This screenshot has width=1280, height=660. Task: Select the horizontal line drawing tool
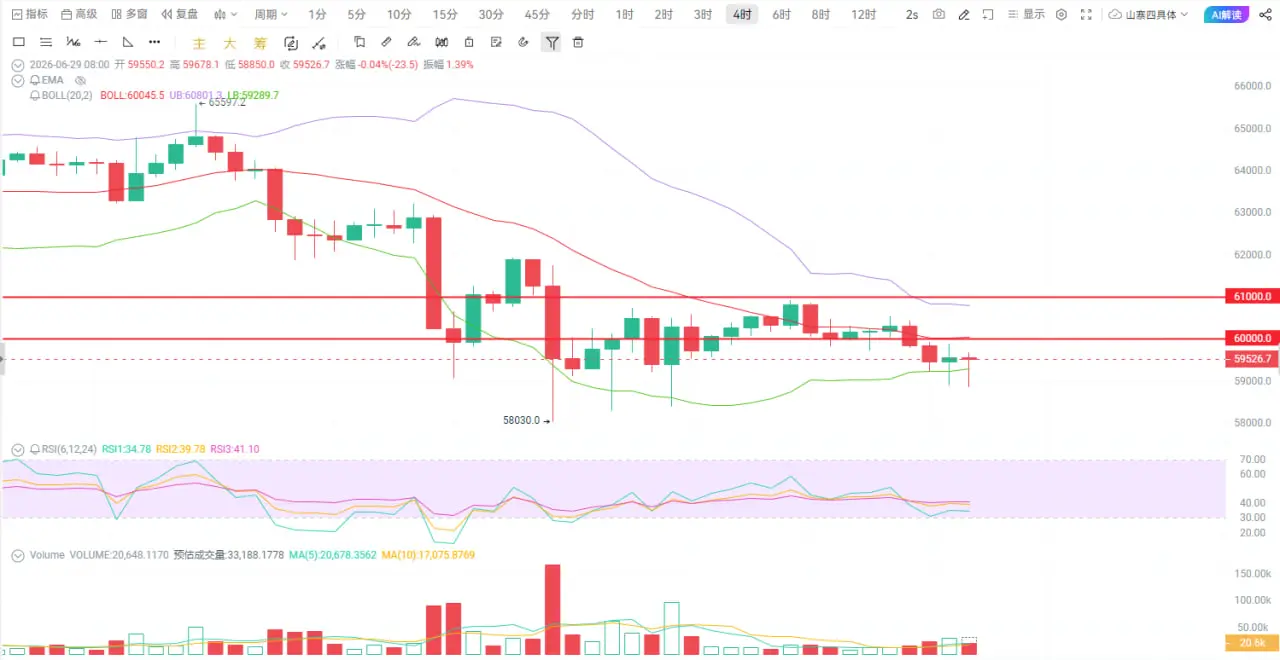click(x=100, y=42)
